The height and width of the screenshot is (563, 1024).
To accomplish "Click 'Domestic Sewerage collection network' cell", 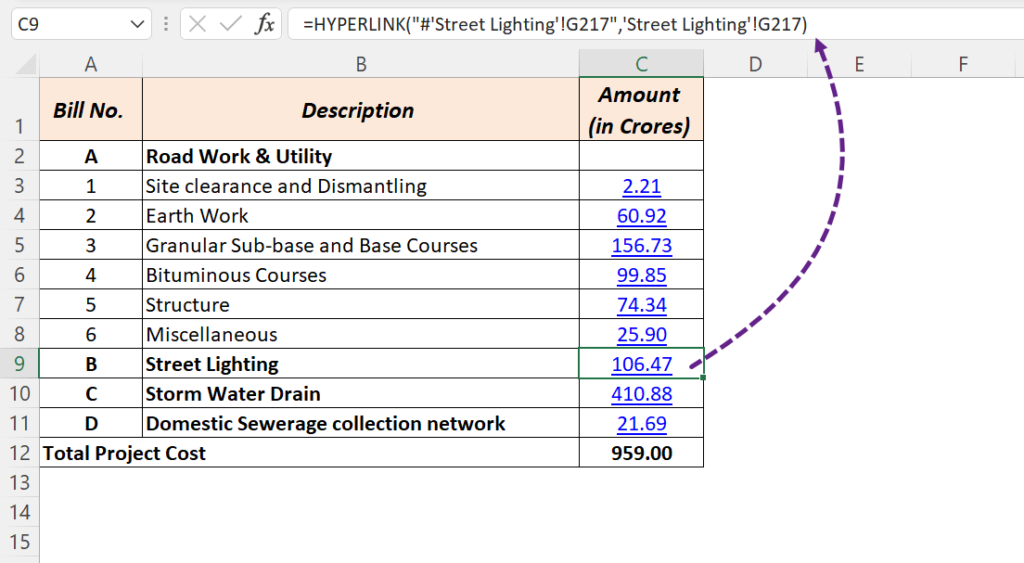I will pos(360,423).
